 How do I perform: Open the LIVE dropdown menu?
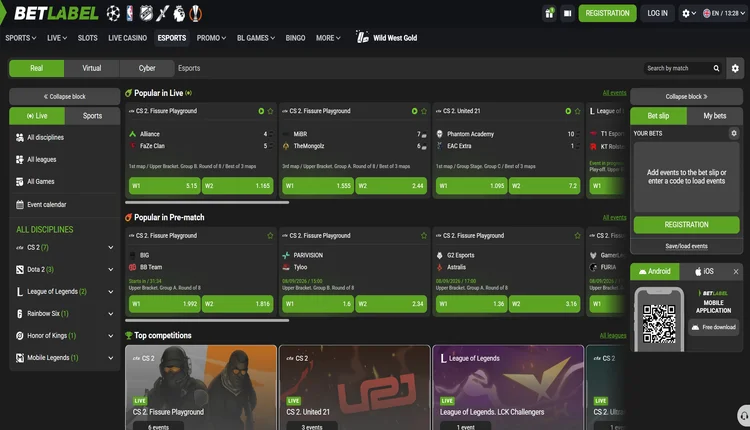pos(57,38)
